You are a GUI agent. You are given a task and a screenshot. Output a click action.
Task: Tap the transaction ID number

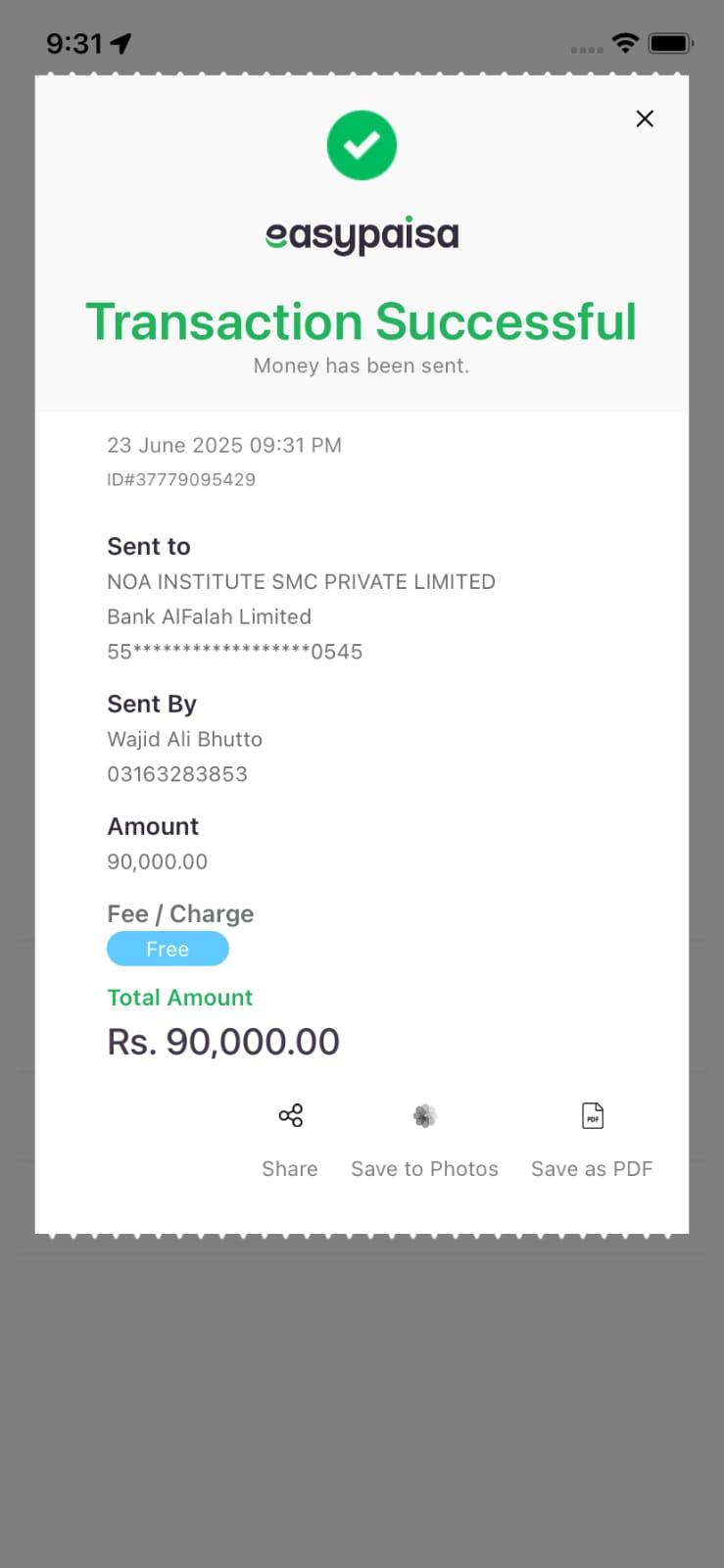click(x=181, y=479)
